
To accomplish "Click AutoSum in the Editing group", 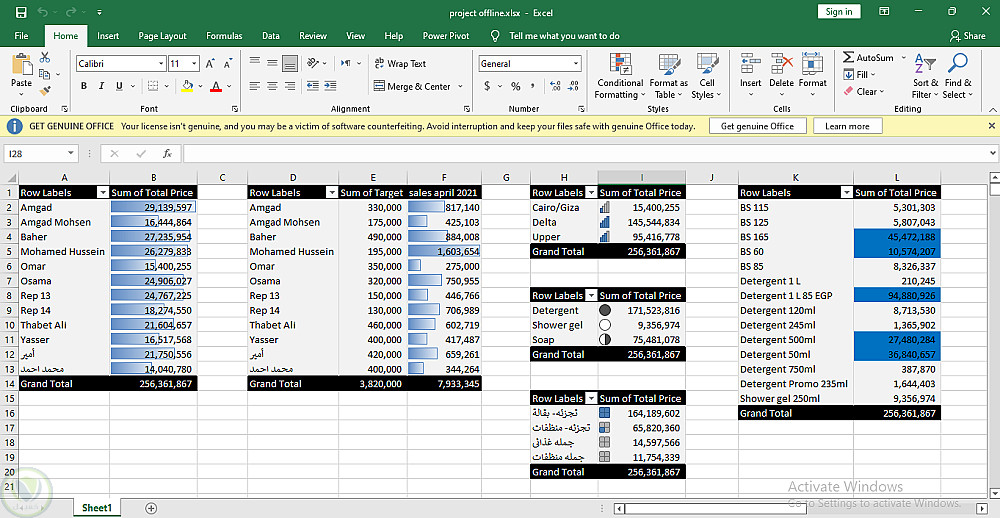I will 868,58.
